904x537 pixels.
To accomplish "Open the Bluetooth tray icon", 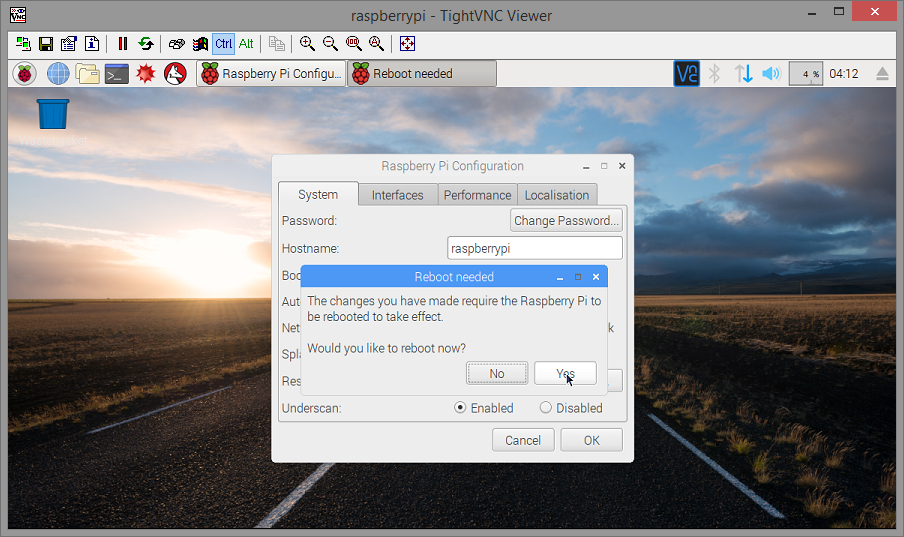I will click(715, 74).
